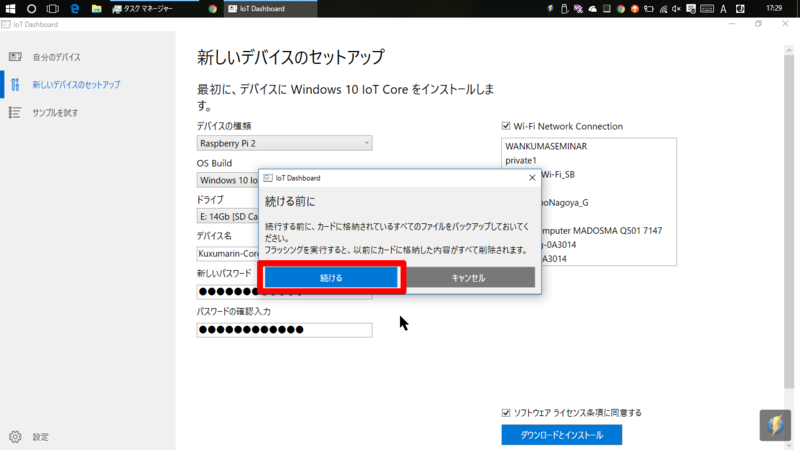Open OneDrive cloud tray icon
The image size is (800, 450).
click(592, 8)
